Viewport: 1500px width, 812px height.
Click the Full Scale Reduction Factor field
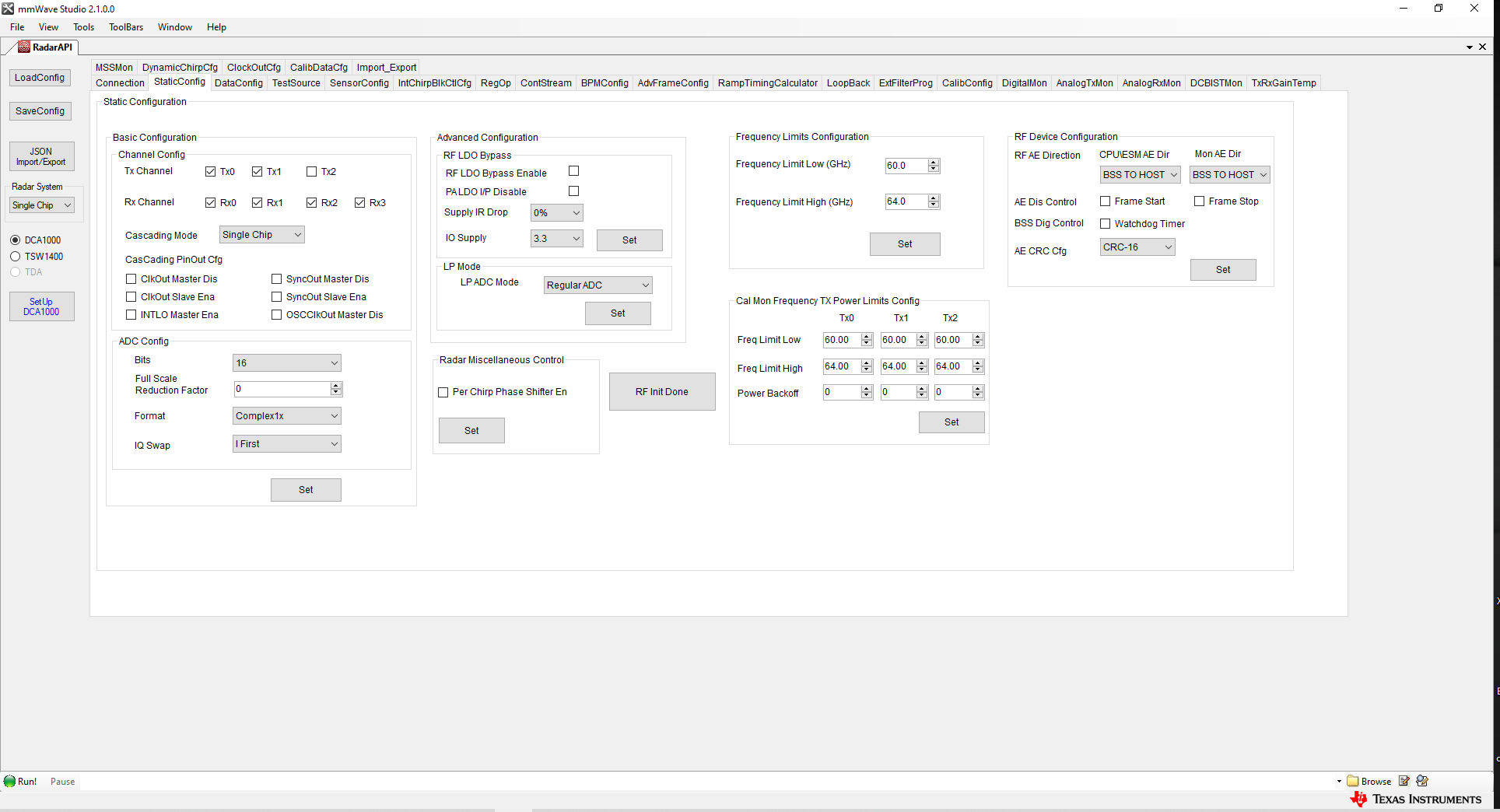point(288,389)
